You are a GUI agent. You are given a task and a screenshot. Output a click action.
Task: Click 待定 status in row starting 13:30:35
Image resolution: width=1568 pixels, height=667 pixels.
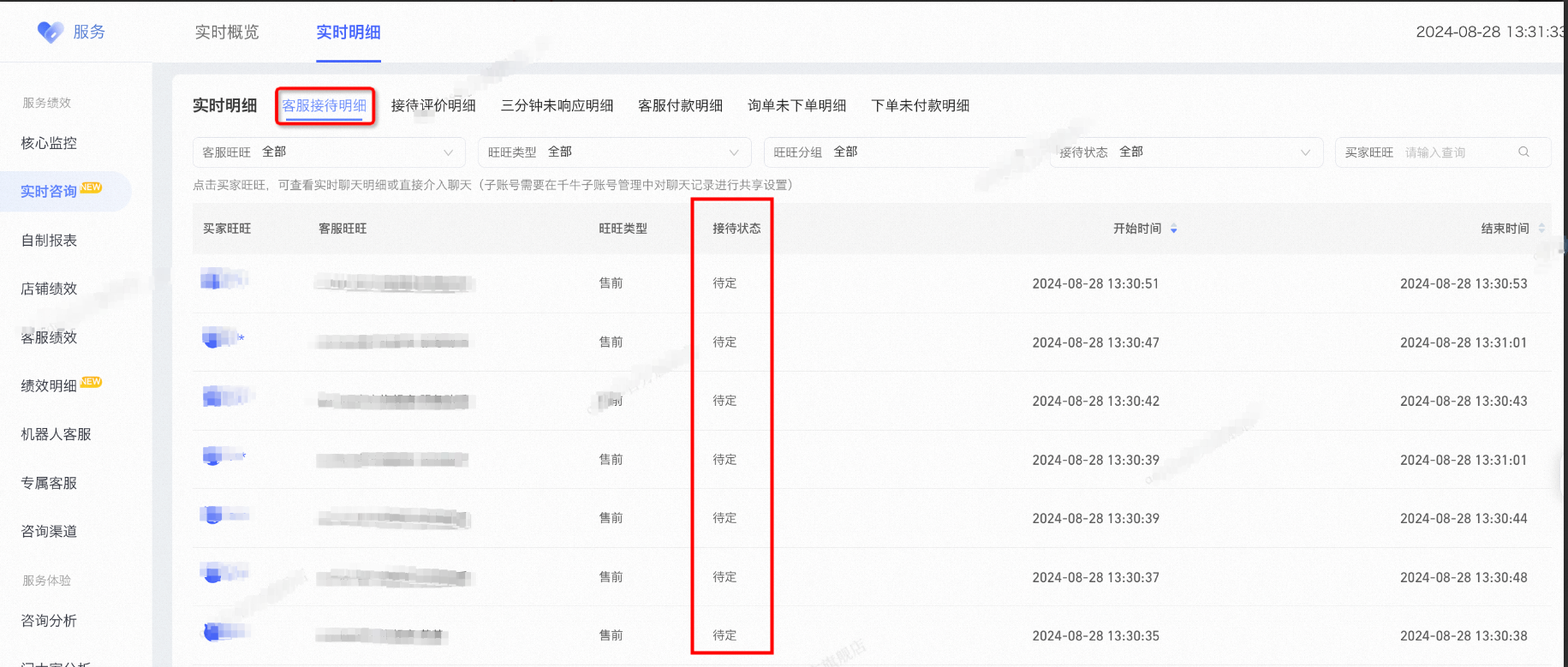[x=724, y=635]
